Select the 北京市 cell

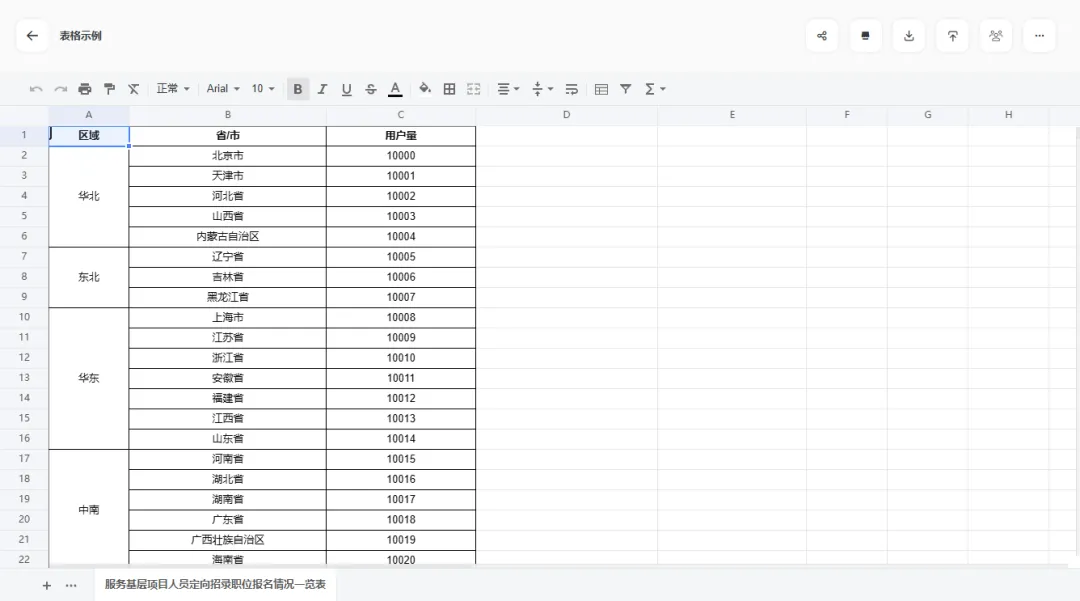coord(228,156)
